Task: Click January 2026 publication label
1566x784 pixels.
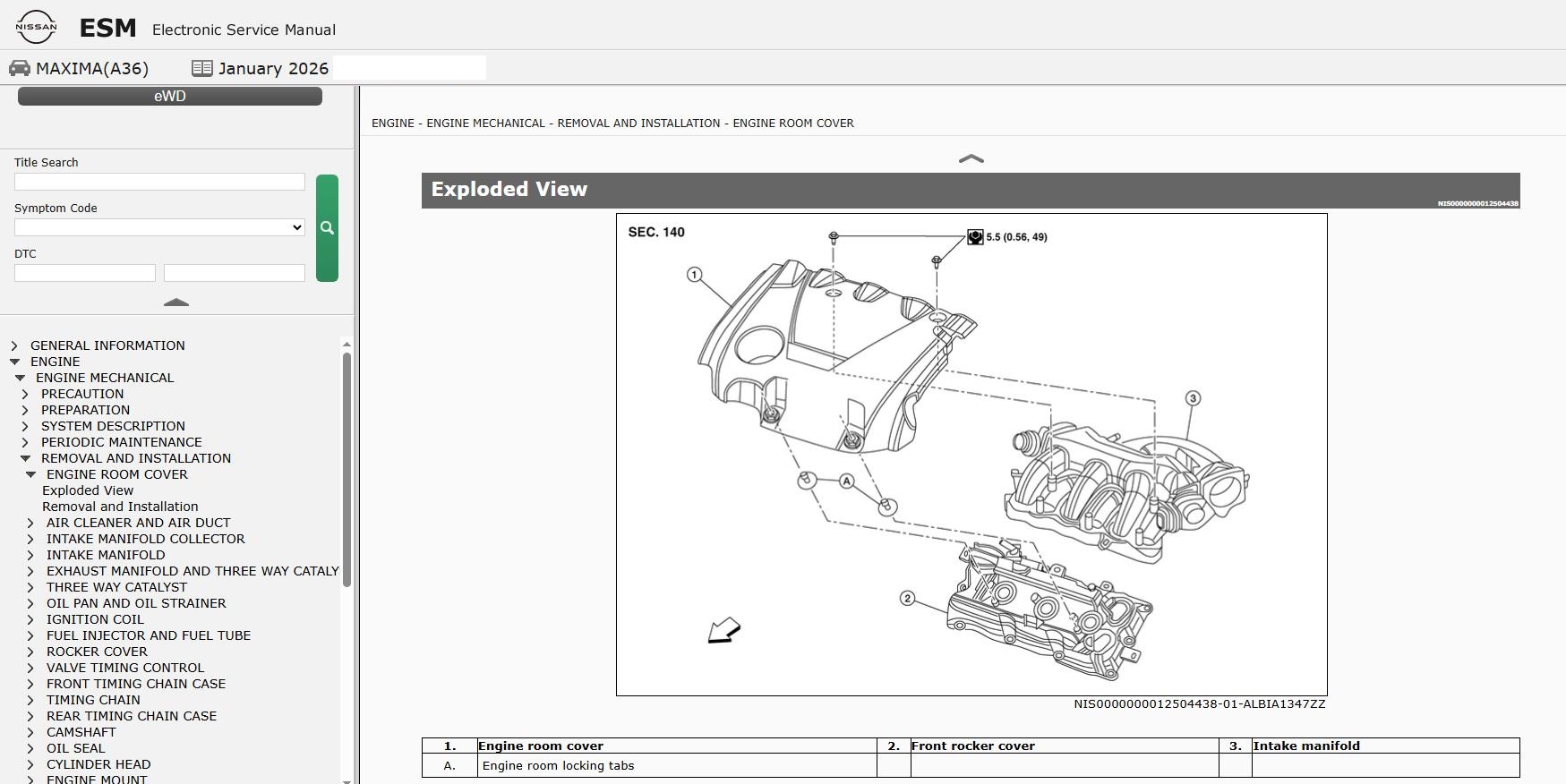Action: coord(273,69)
